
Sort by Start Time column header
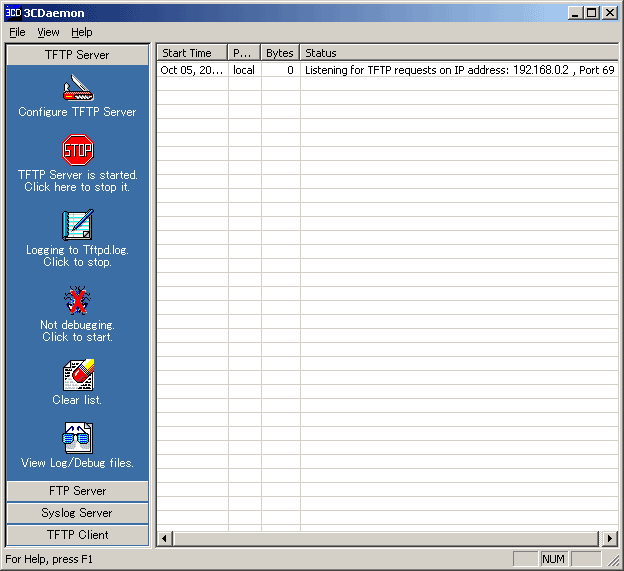192,53
